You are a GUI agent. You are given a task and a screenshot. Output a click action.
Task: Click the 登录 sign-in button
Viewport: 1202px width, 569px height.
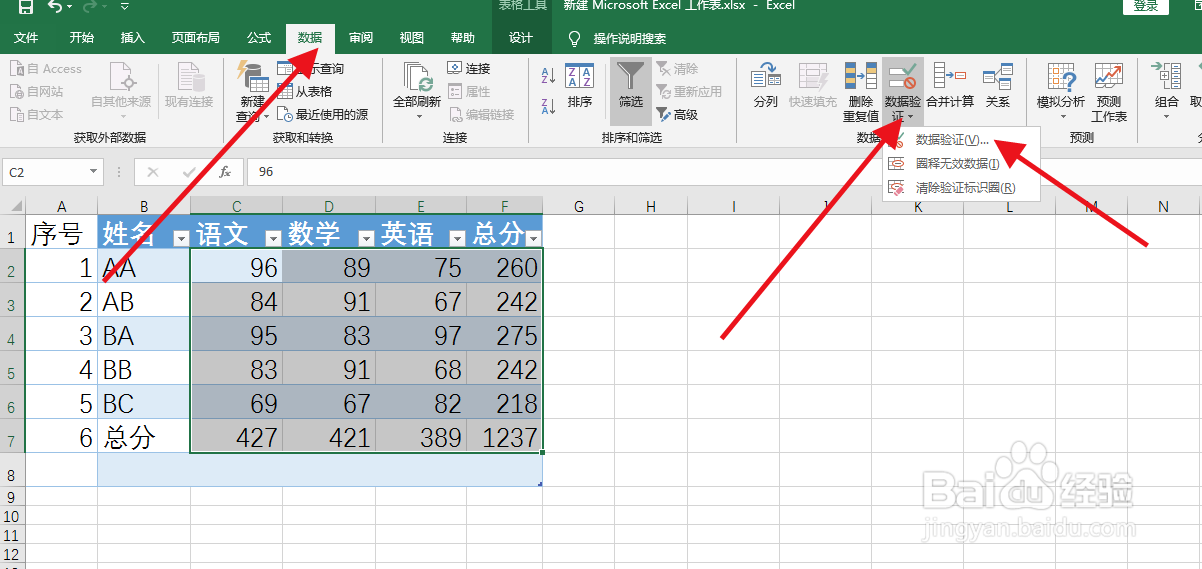pos(1146,6)
